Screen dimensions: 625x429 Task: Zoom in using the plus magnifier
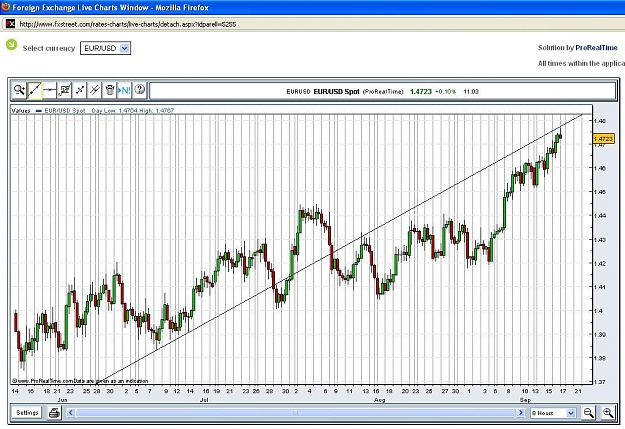pyautogui.click(x=608, y=413)
